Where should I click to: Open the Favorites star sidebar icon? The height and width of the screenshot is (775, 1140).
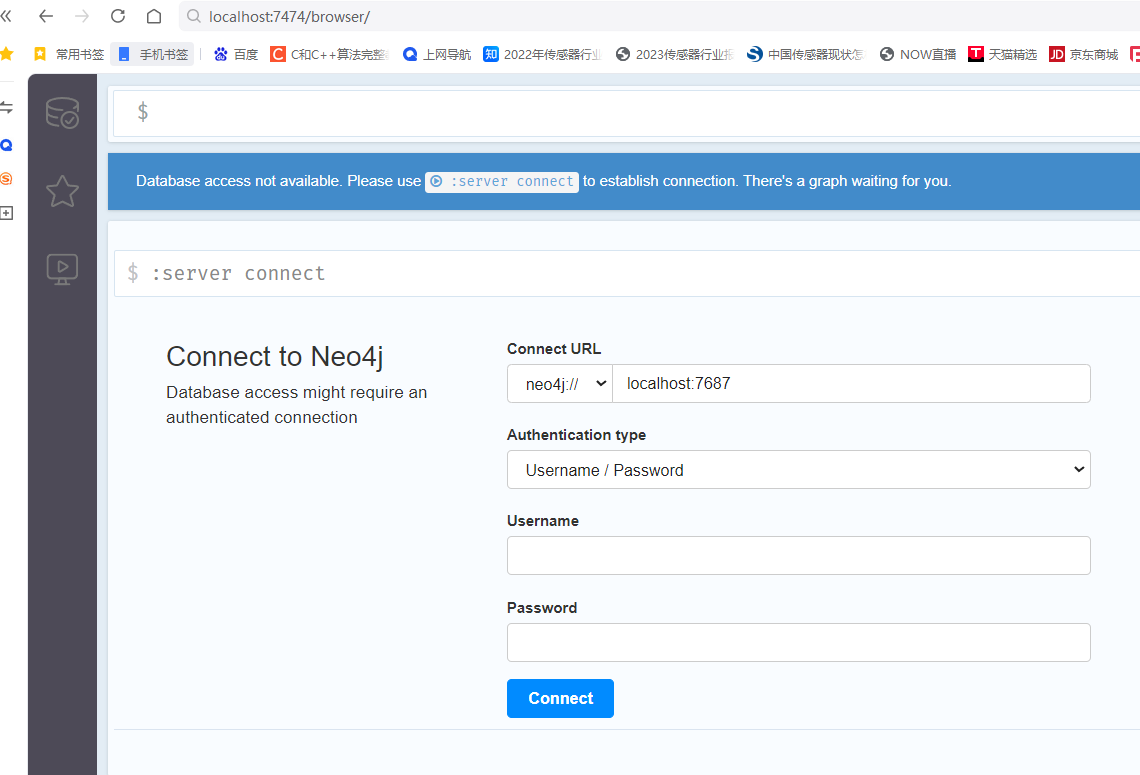click(x=62, y=191)
